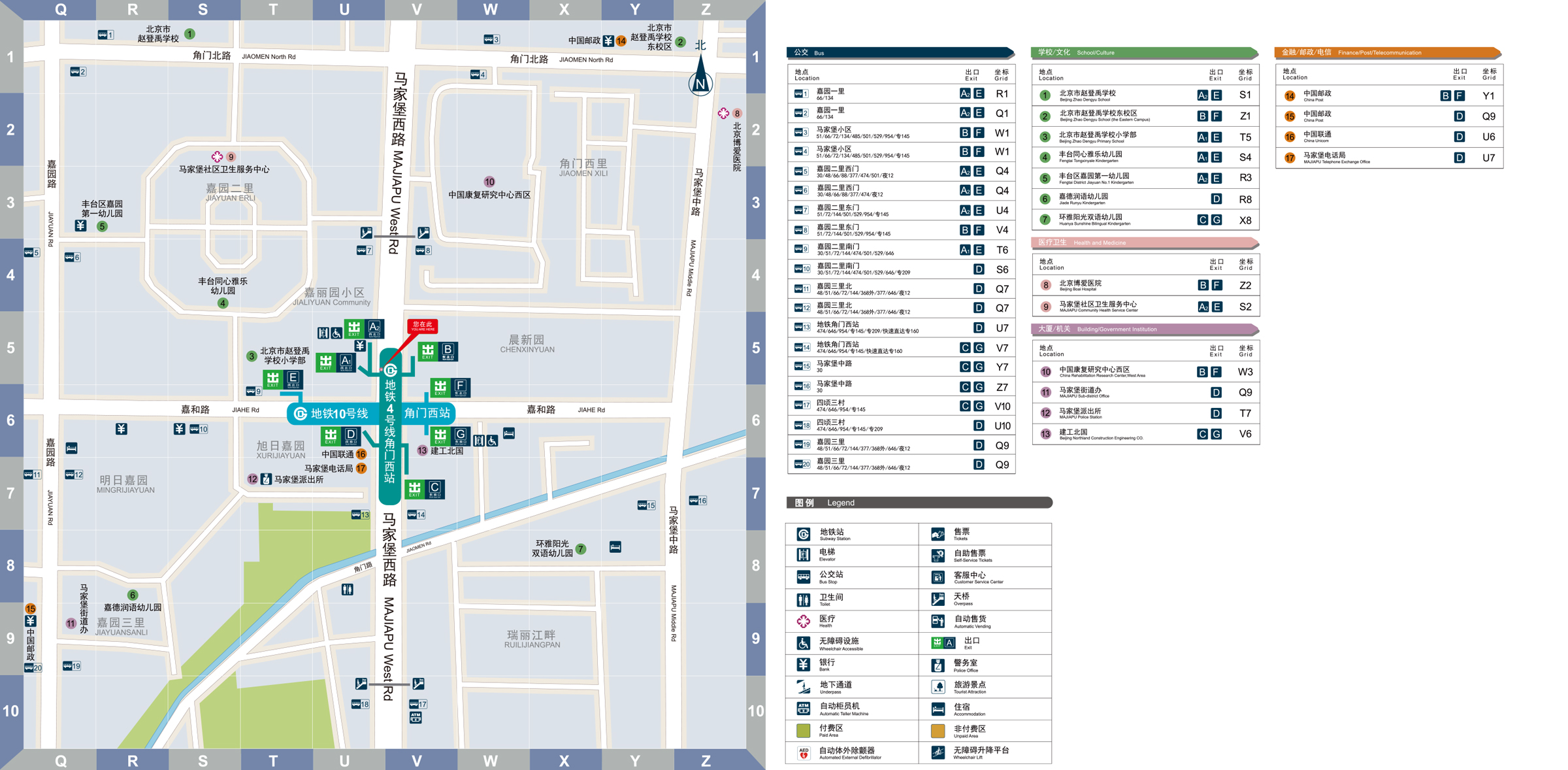The image size is (1568, 770).
Task: Click the green Exit C sign
Action: [425, 488]
